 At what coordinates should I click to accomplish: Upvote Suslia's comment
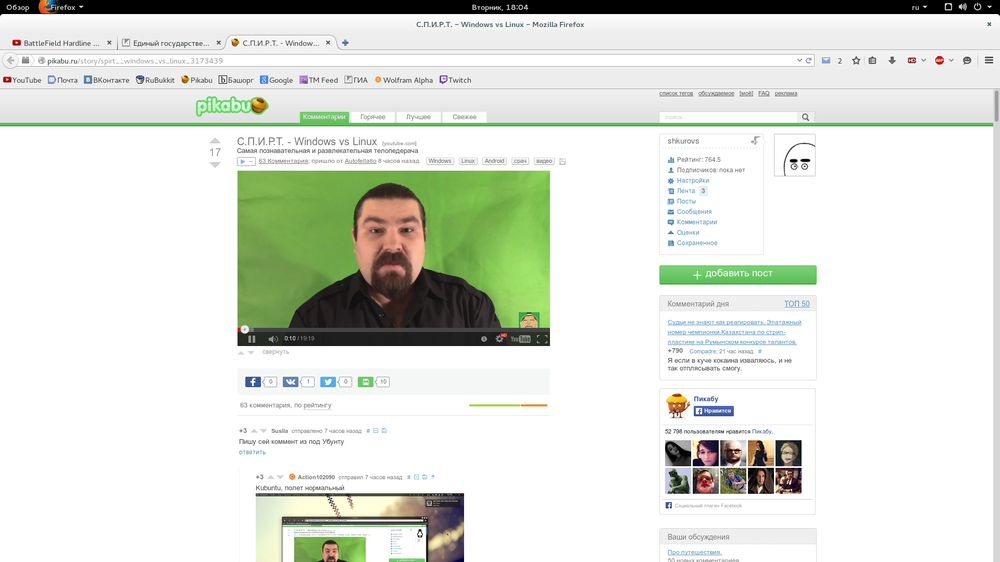pyautogui.click(x=253, y=430)
